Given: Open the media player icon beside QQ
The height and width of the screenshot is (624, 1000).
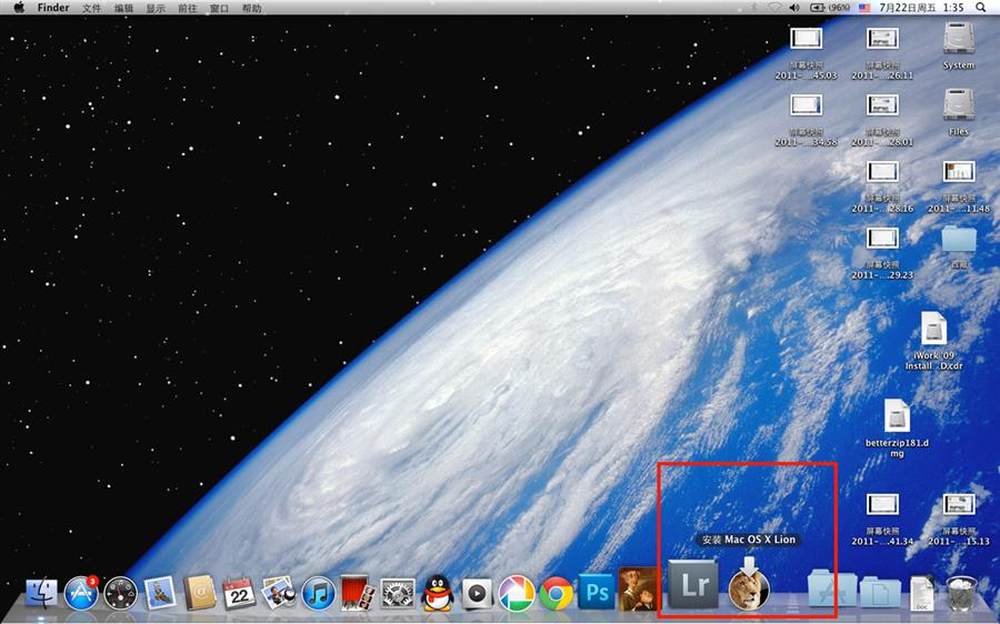Looking at the screenshot, I should [477, 594].
